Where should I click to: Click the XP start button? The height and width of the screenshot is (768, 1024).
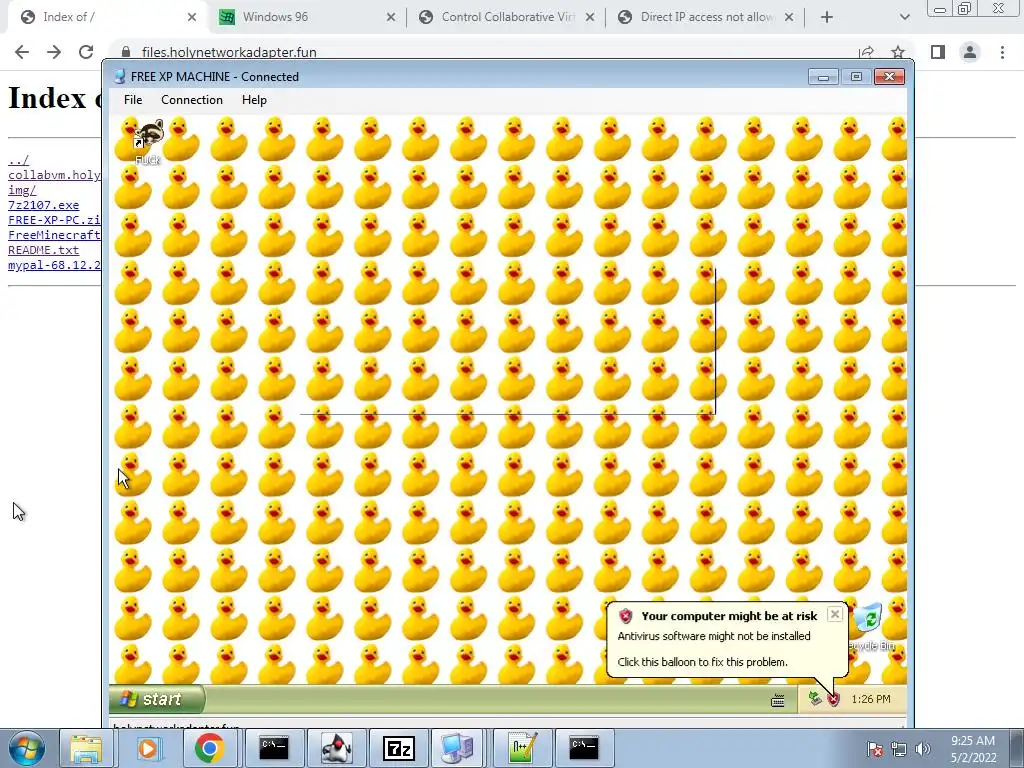click(x=157, y=699)
